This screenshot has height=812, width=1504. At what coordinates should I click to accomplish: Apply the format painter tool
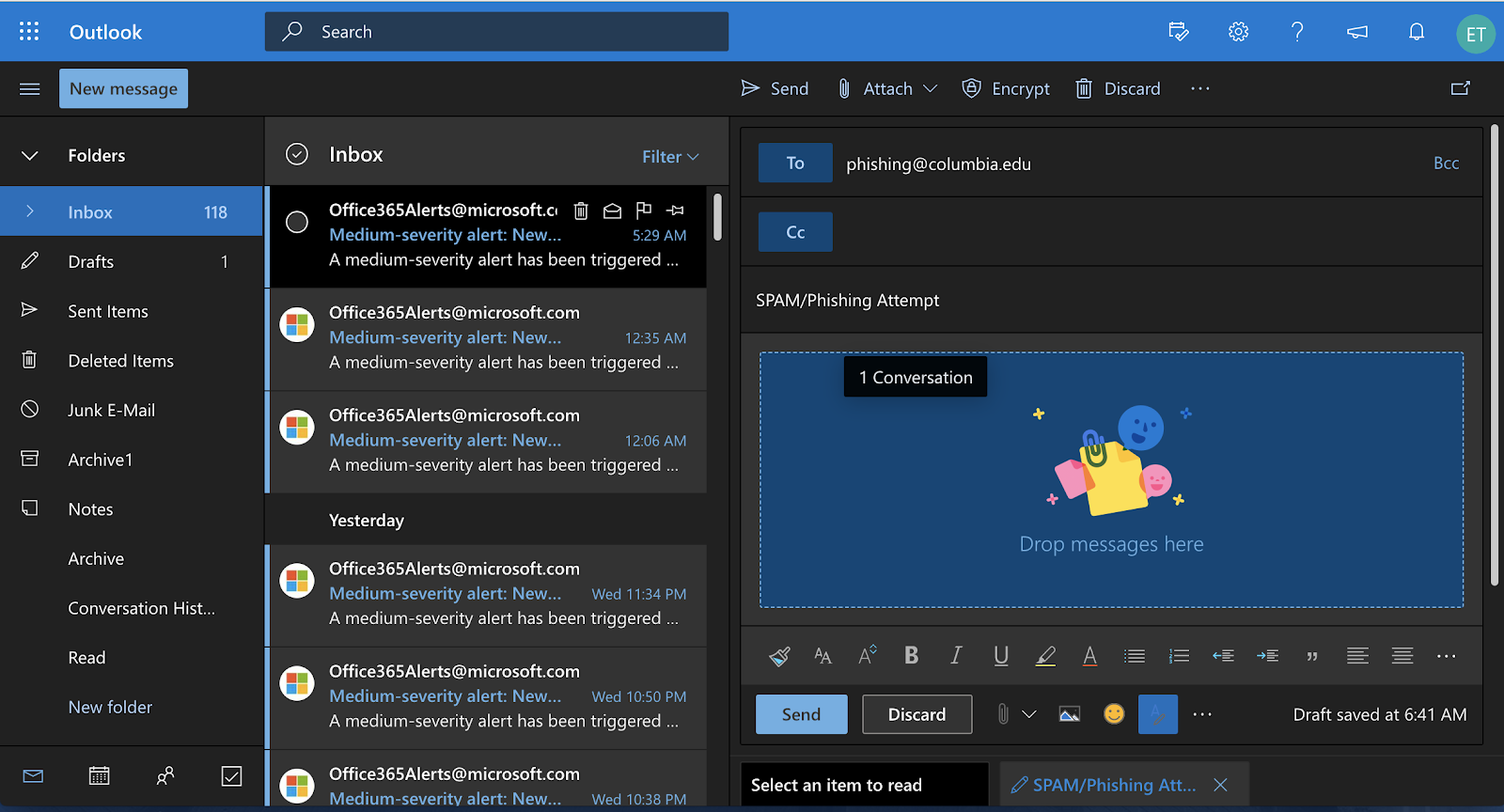[x=779, y=656]
